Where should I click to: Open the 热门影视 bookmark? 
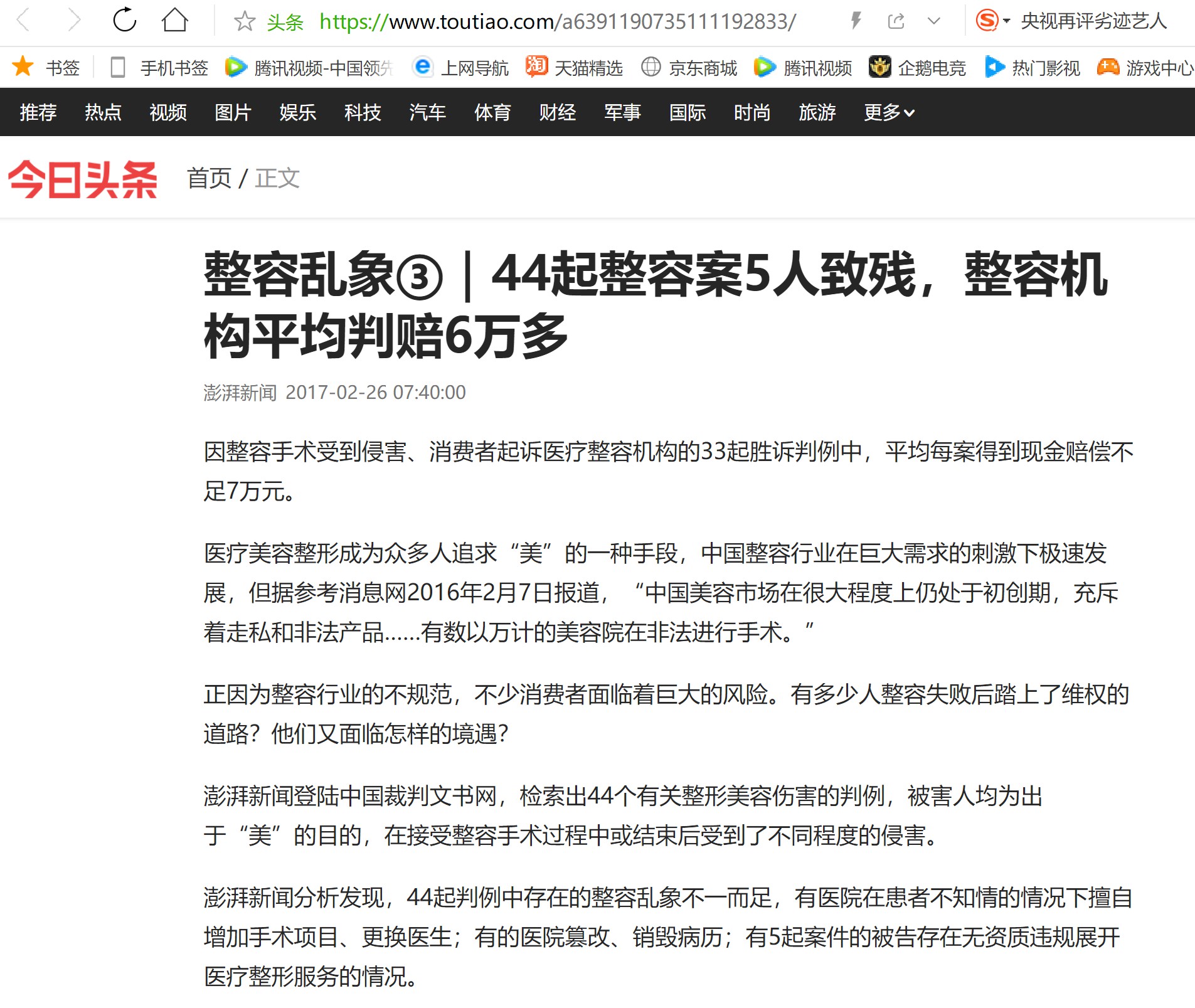(x=1033, y=67)
